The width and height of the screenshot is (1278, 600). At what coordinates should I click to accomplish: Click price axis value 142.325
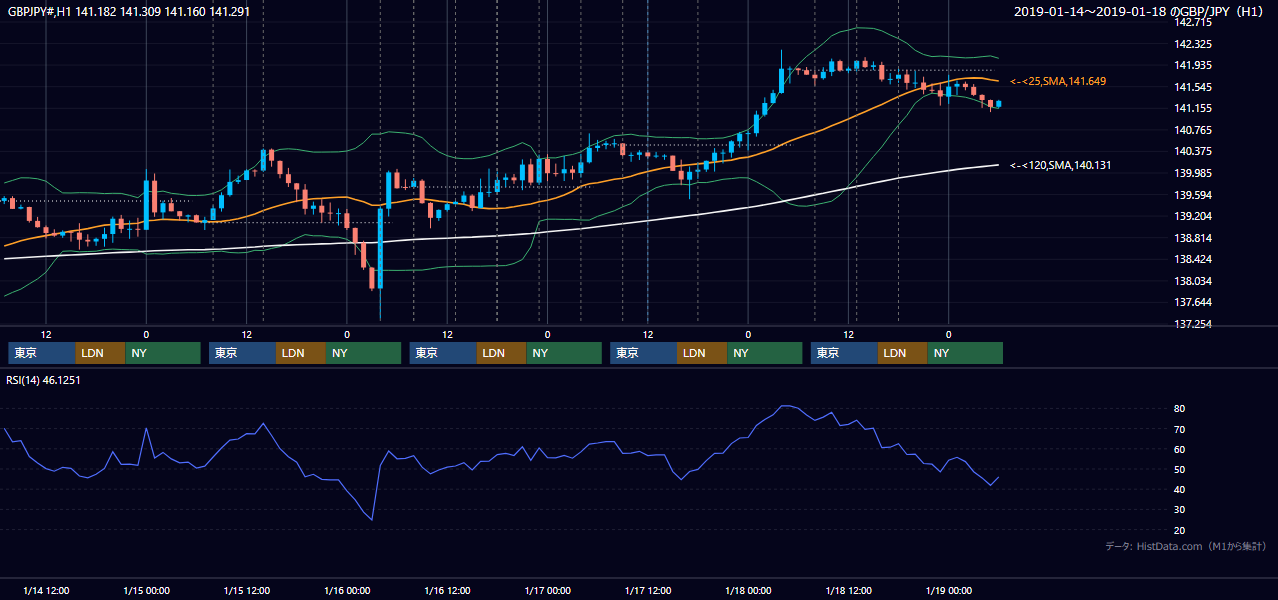pos(1194,44)
